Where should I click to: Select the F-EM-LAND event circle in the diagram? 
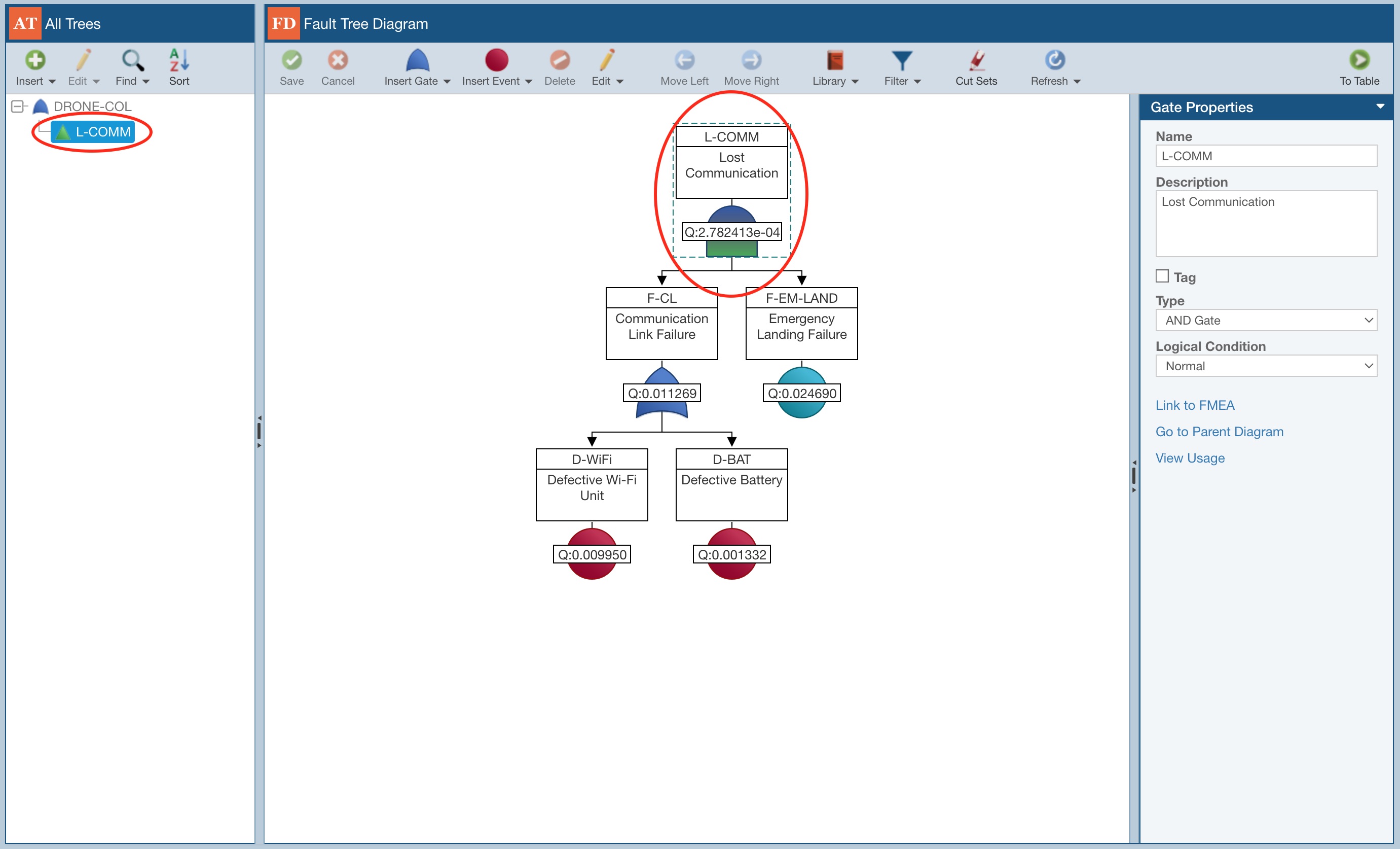pyautogui.click(x=801, y=409)
